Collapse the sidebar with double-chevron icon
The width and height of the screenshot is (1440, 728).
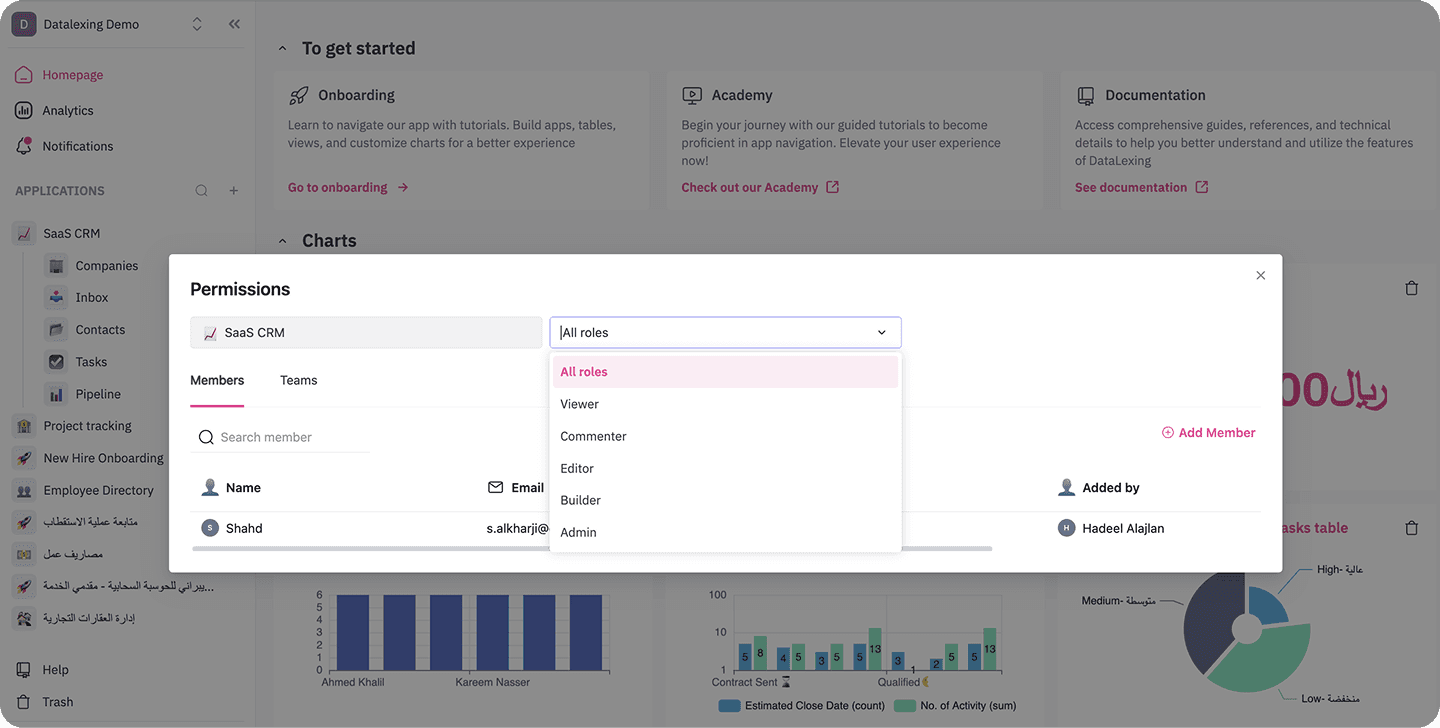pos(234,24)
